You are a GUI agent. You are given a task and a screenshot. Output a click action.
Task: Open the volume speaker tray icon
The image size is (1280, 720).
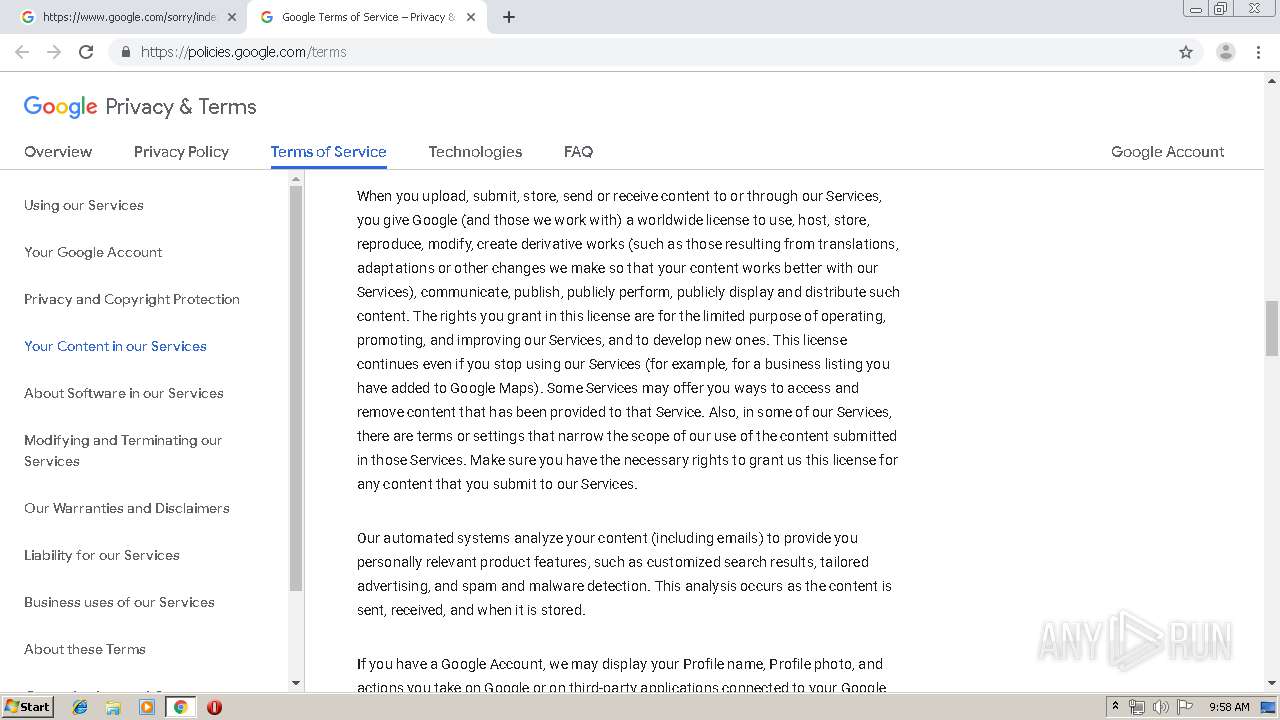point(1160,707)
